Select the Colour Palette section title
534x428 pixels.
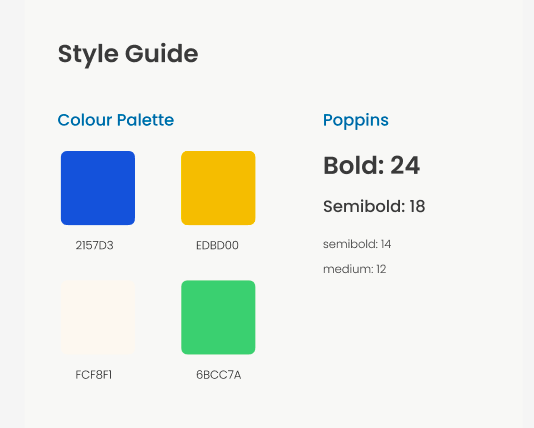[116, 120]
